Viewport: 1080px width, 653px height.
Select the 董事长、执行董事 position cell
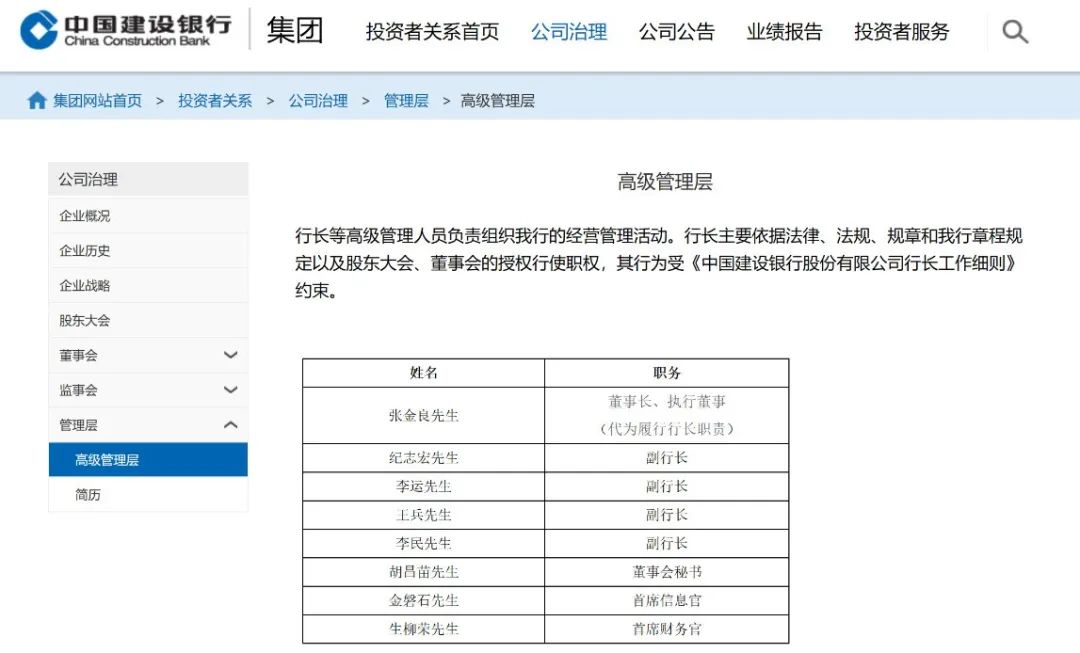point(667,415)
